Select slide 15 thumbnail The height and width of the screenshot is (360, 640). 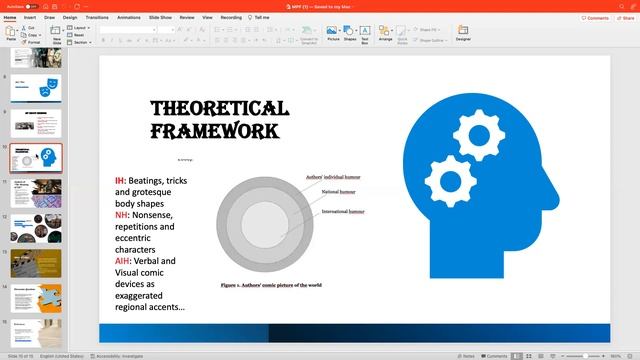coord(36,333)
